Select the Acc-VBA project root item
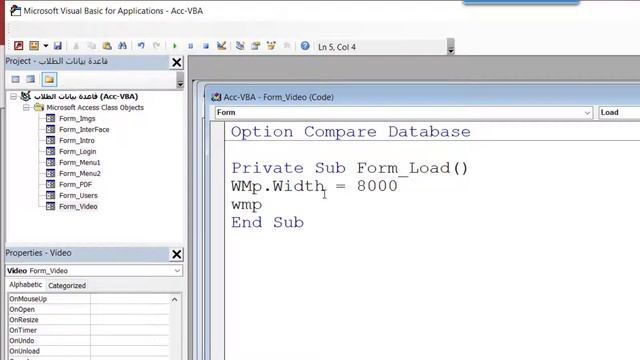Screen dimensions: 640x360 86,96
